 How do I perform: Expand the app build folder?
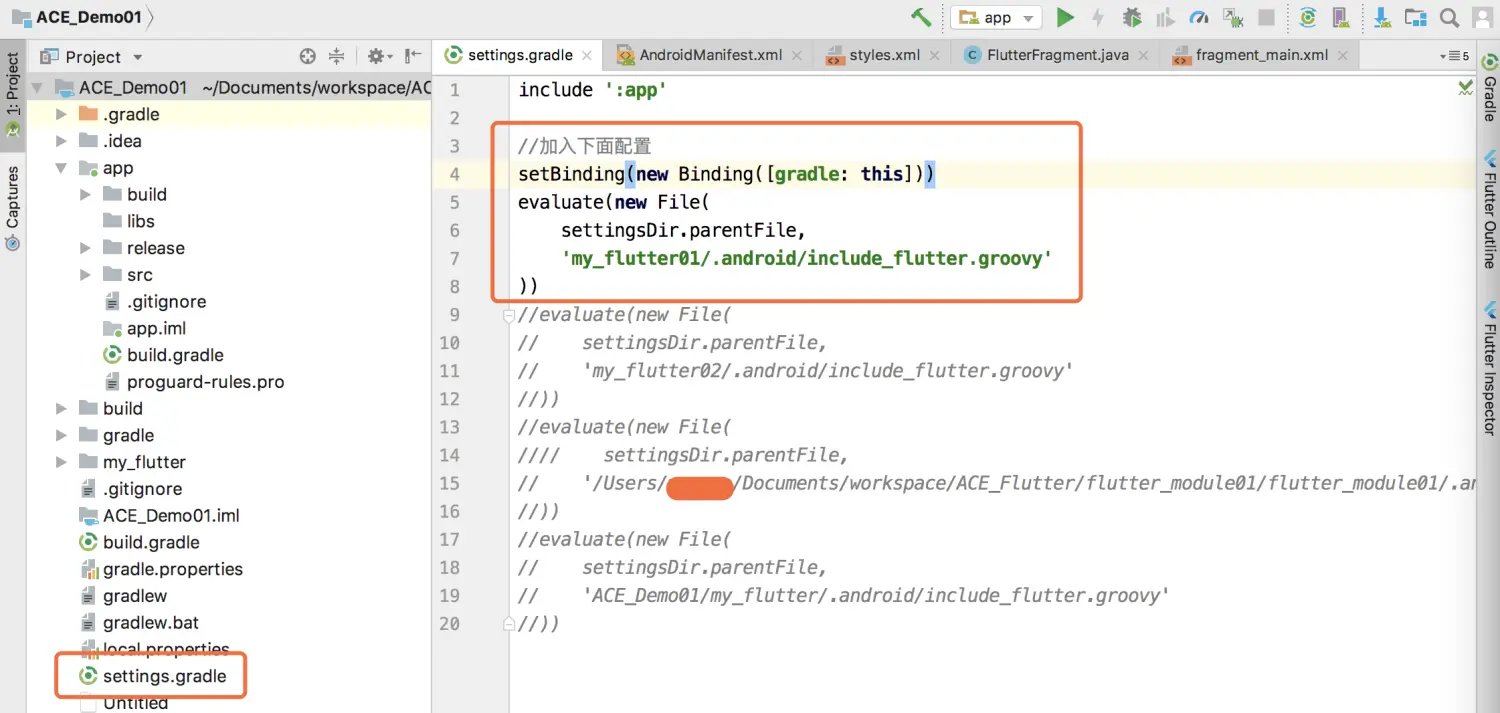[86, 195]
